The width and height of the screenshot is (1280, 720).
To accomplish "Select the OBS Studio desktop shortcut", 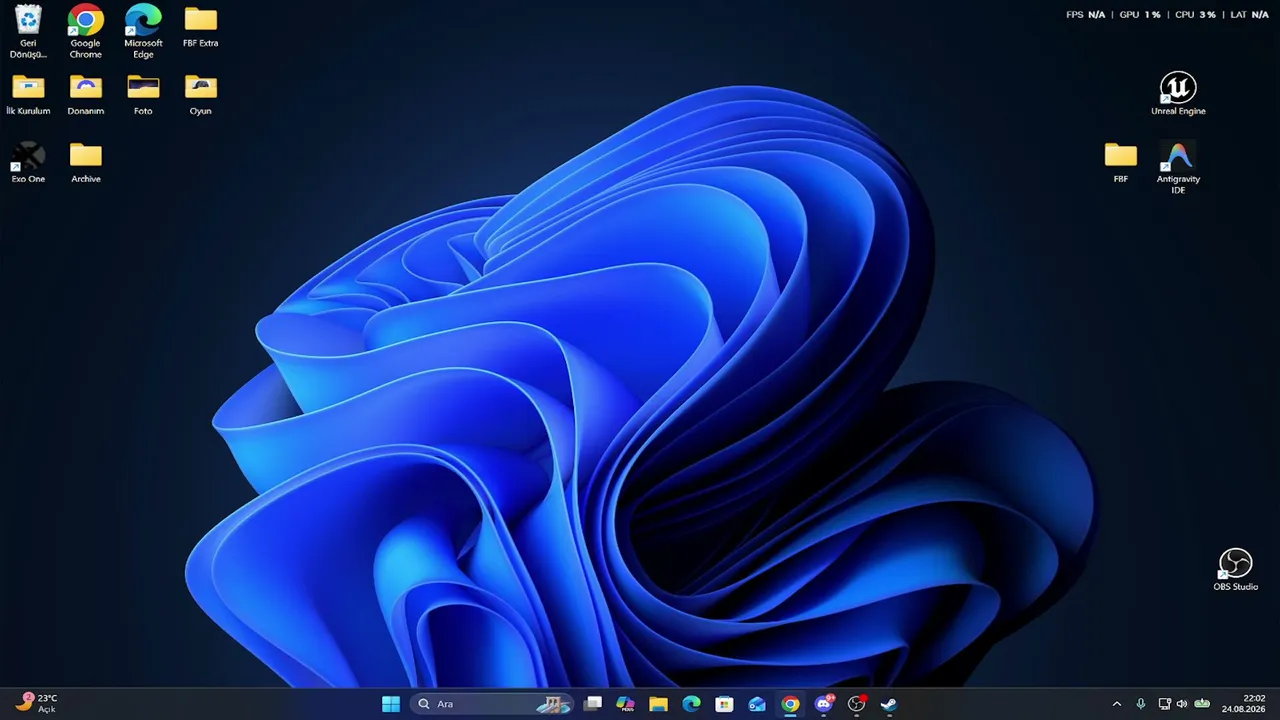I will pos(1235,570).
